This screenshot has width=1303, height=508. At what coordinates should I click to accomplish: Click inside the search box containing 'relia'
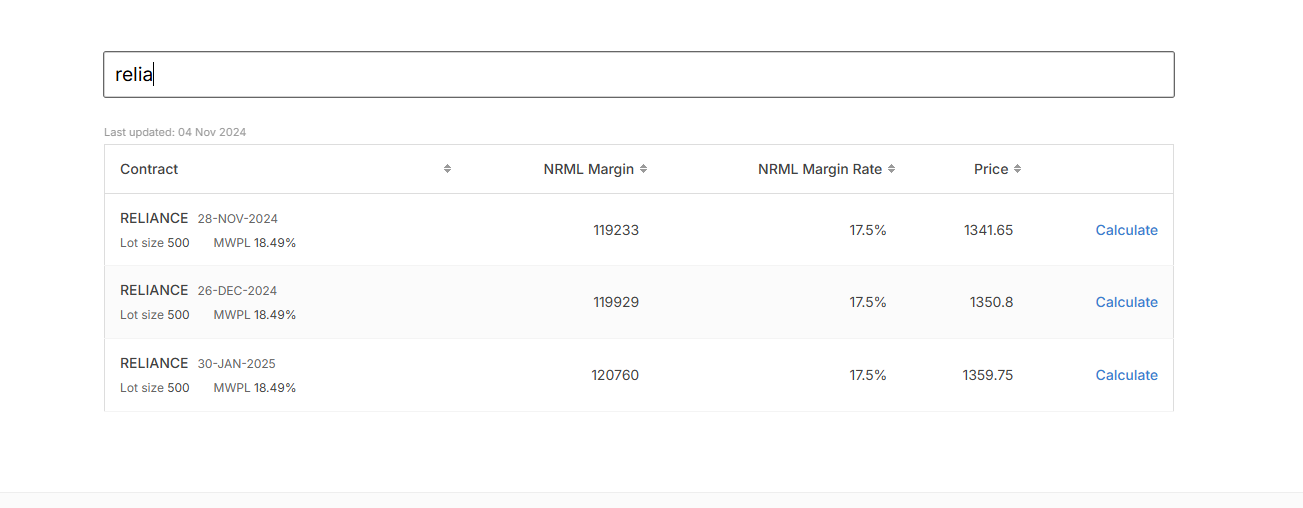tap(639, 74)
